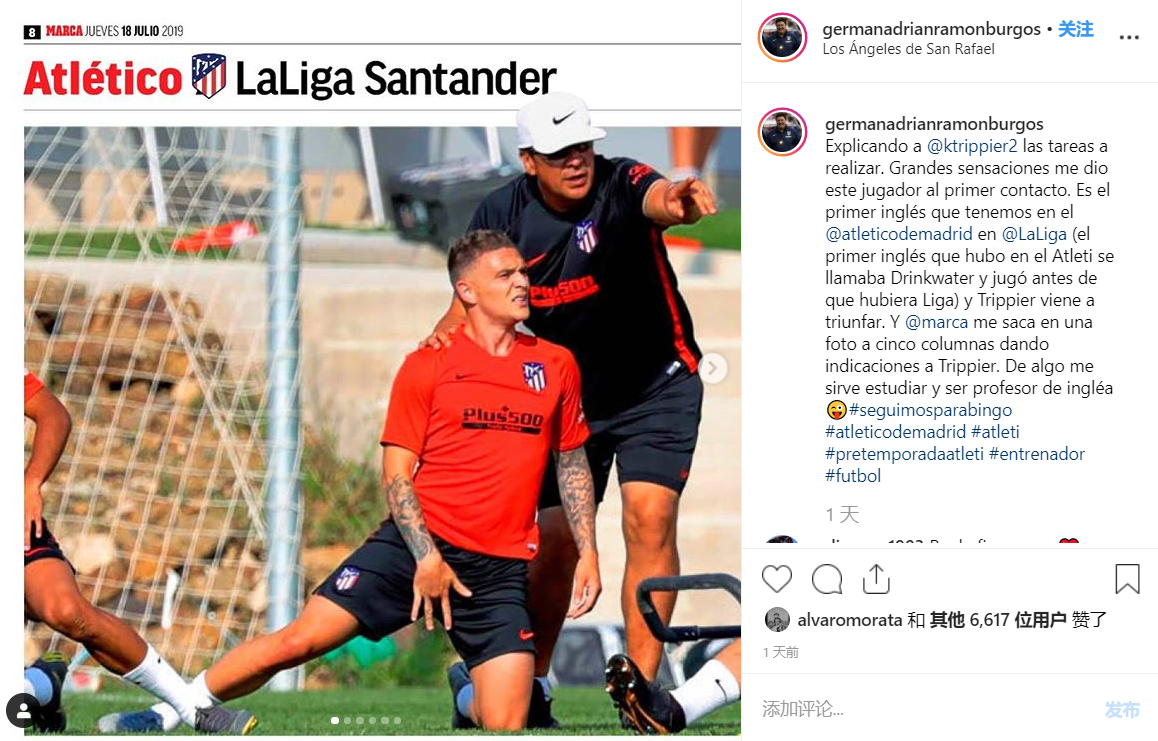This screenshot has width=1158, height=741.
Task: Go to next photo with arrow
Action: coord(713,368)
